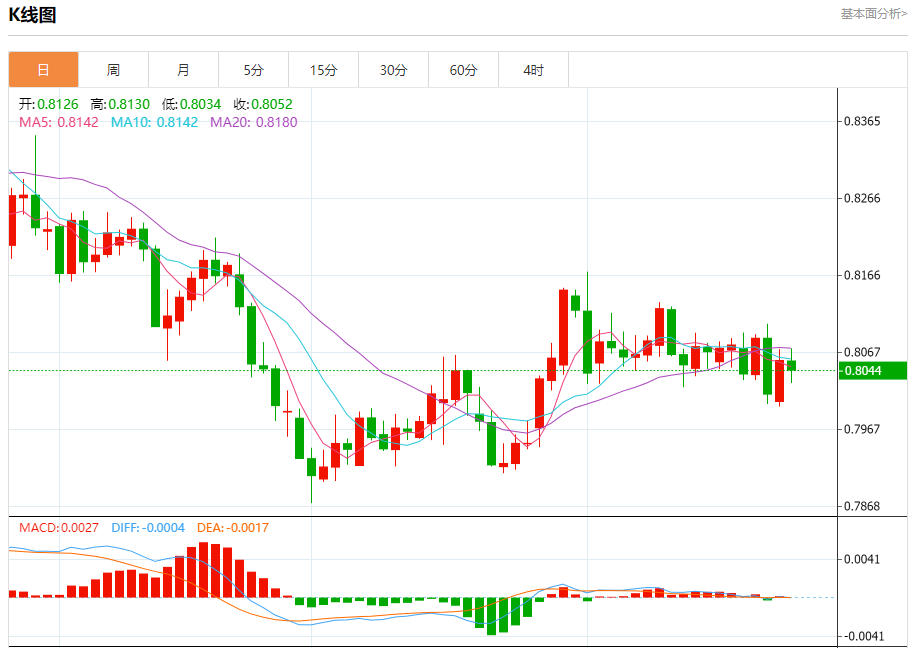The height and width of the screenshot is (648, 912).
Task: Click the 0.0041 MACD axis label
Action: tap(862, 560)
